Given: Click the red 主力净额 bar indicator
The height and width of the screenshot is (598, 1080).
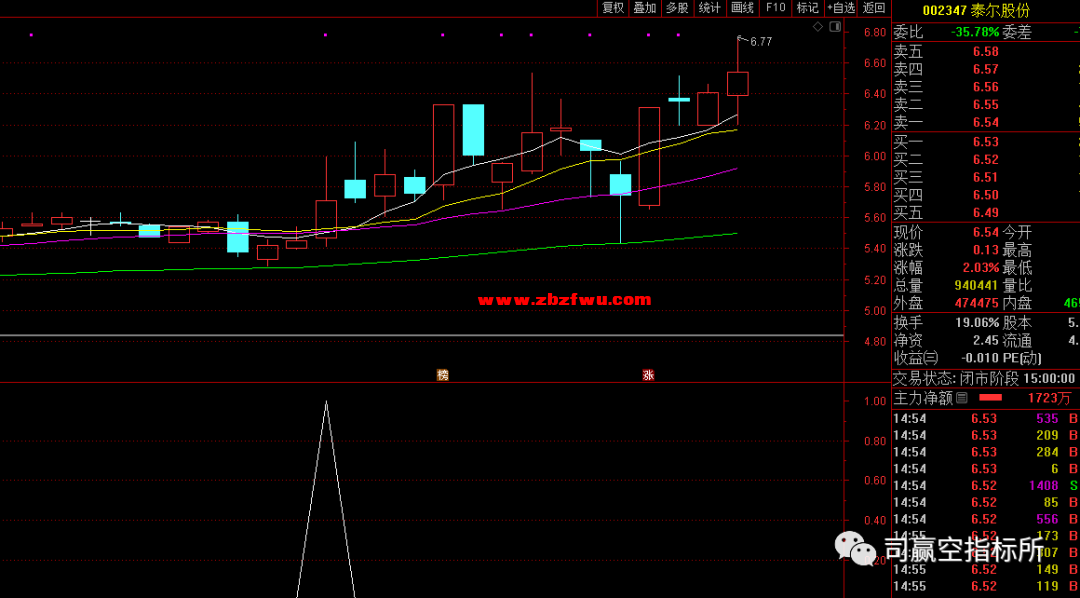Looking at the screenshot, I should pyautogui.click(x=990, y=398).
